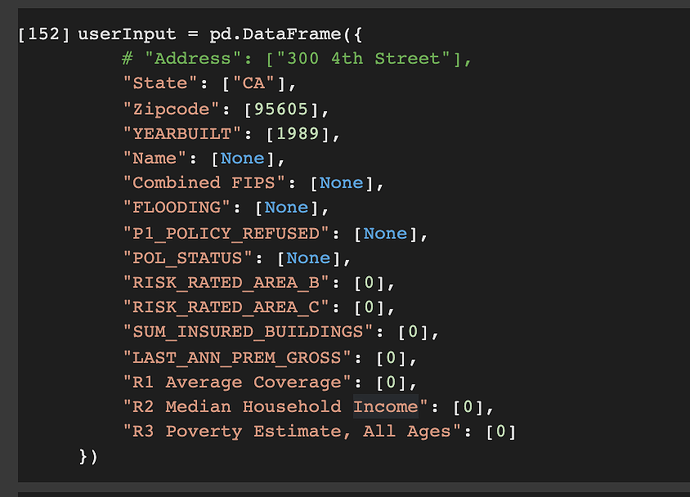The width and height of the screenshot is (690, 497).
Task: Click the "R3 Poverty Estimate, All Ages" key
Action: (295, 431)
